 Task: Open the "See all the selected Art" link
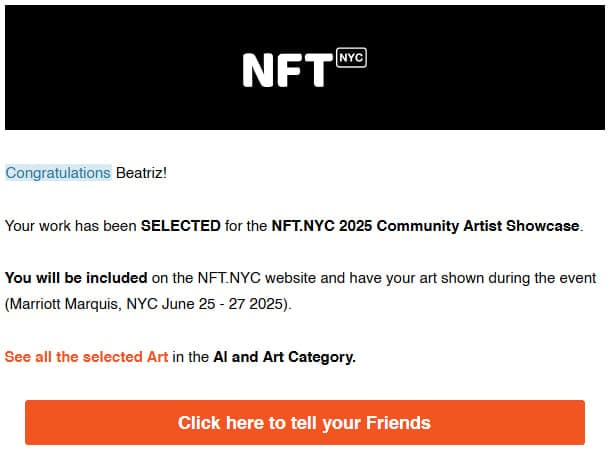click(x=86, y=356)
